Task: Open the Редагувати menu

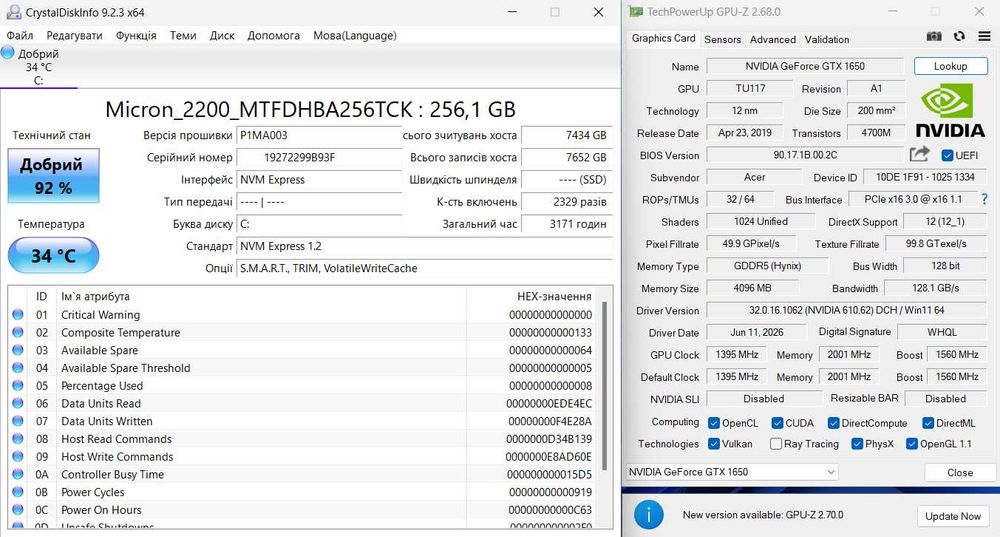Action: click(x=74, y=36)
